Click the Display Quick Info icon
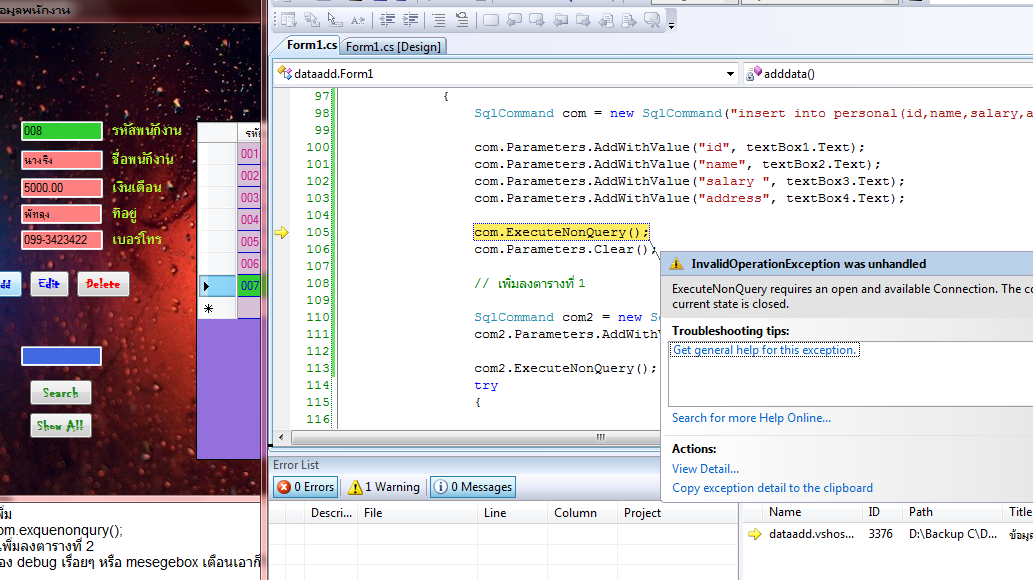This screenshot has width=1033, height=580. [x=335, y=20]
